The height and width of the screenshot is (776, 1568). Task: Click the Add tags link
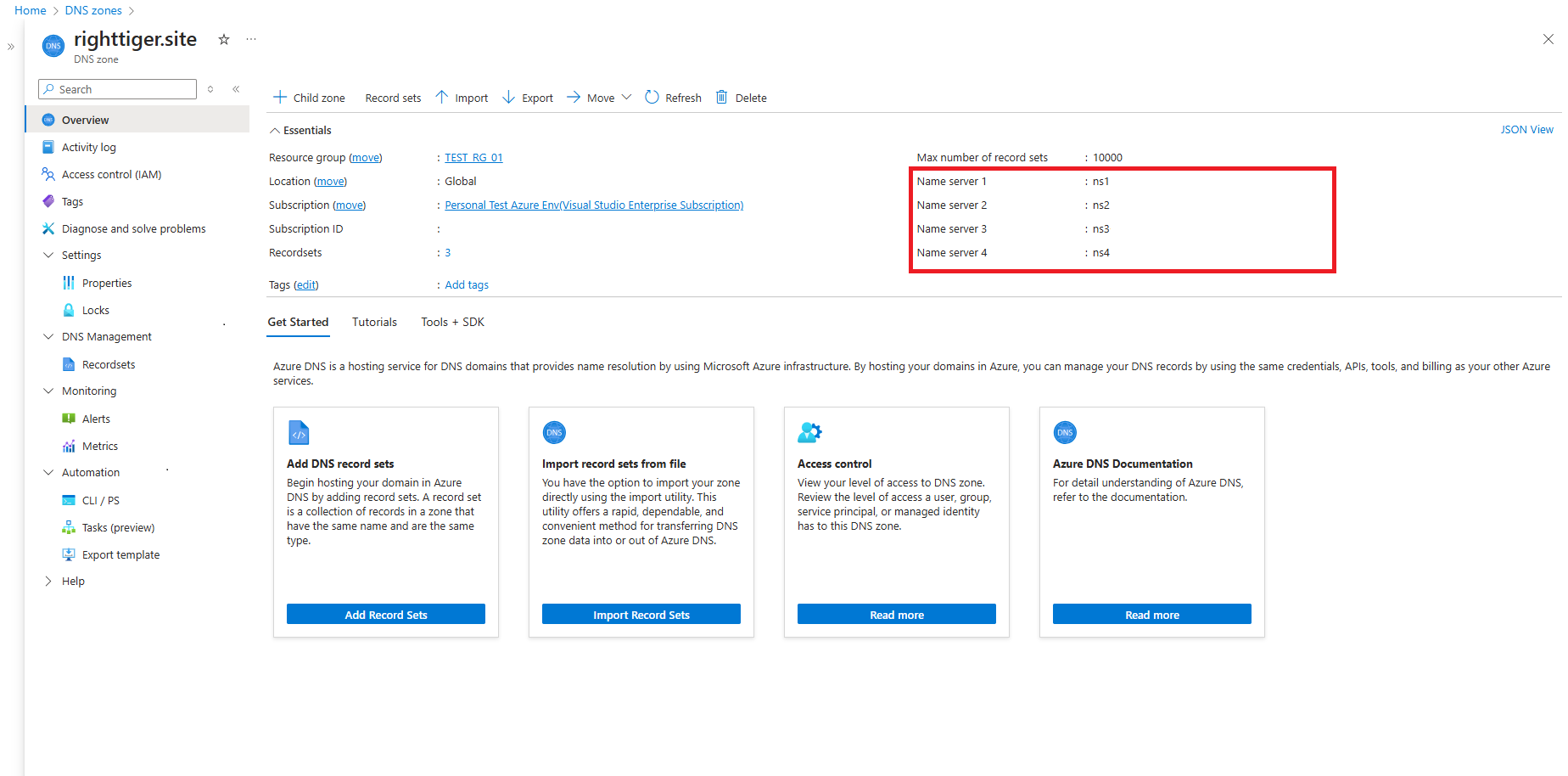pos(467,284)
